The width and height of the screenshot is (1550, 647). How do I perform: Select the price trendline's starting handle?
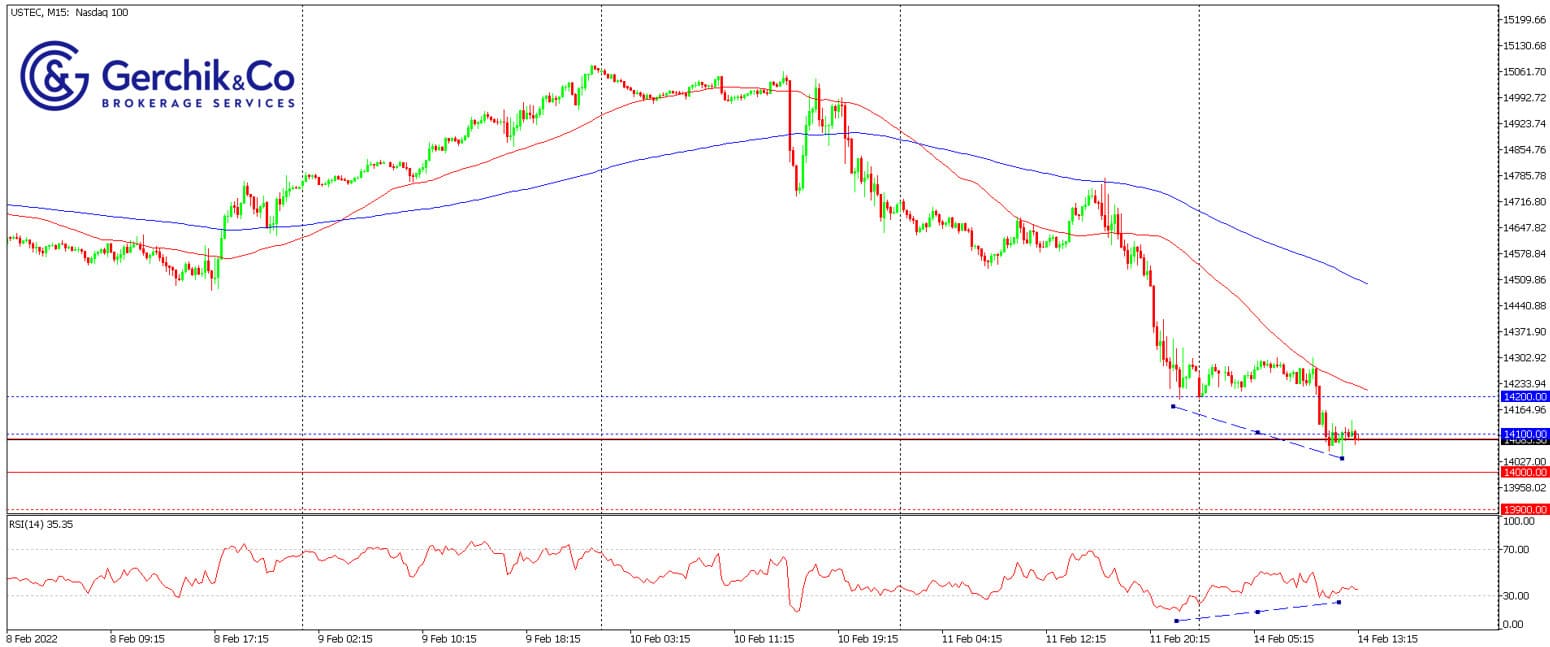[x=1172, y=406]
